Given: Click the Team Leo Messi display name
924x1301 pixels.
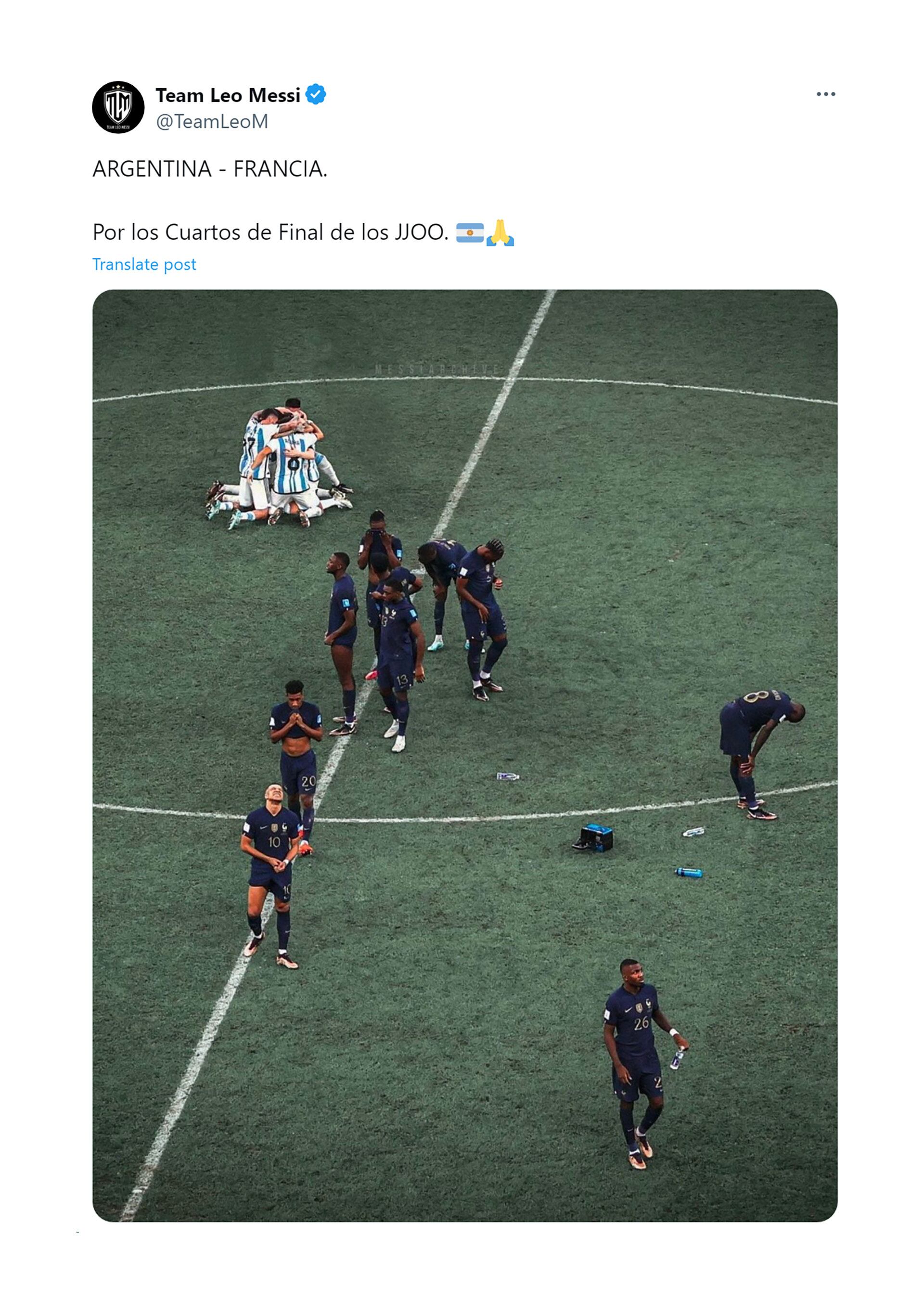Looking at the screenshot, I should pyautogui.click(x=228, y=95).
